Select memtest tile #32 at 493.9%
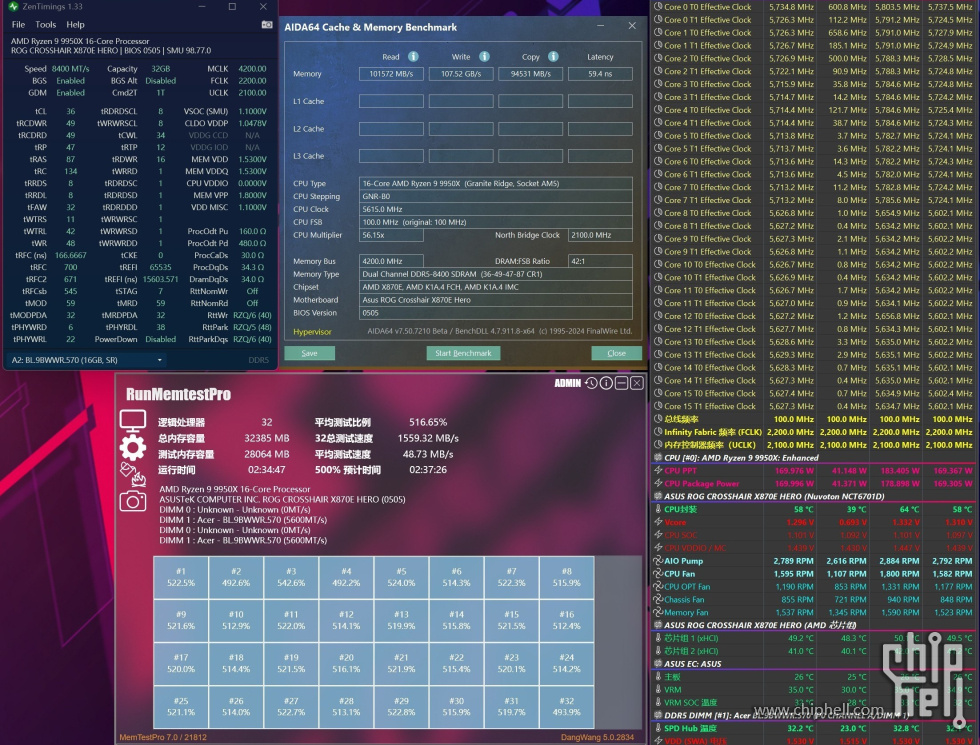 click(566, 707)
